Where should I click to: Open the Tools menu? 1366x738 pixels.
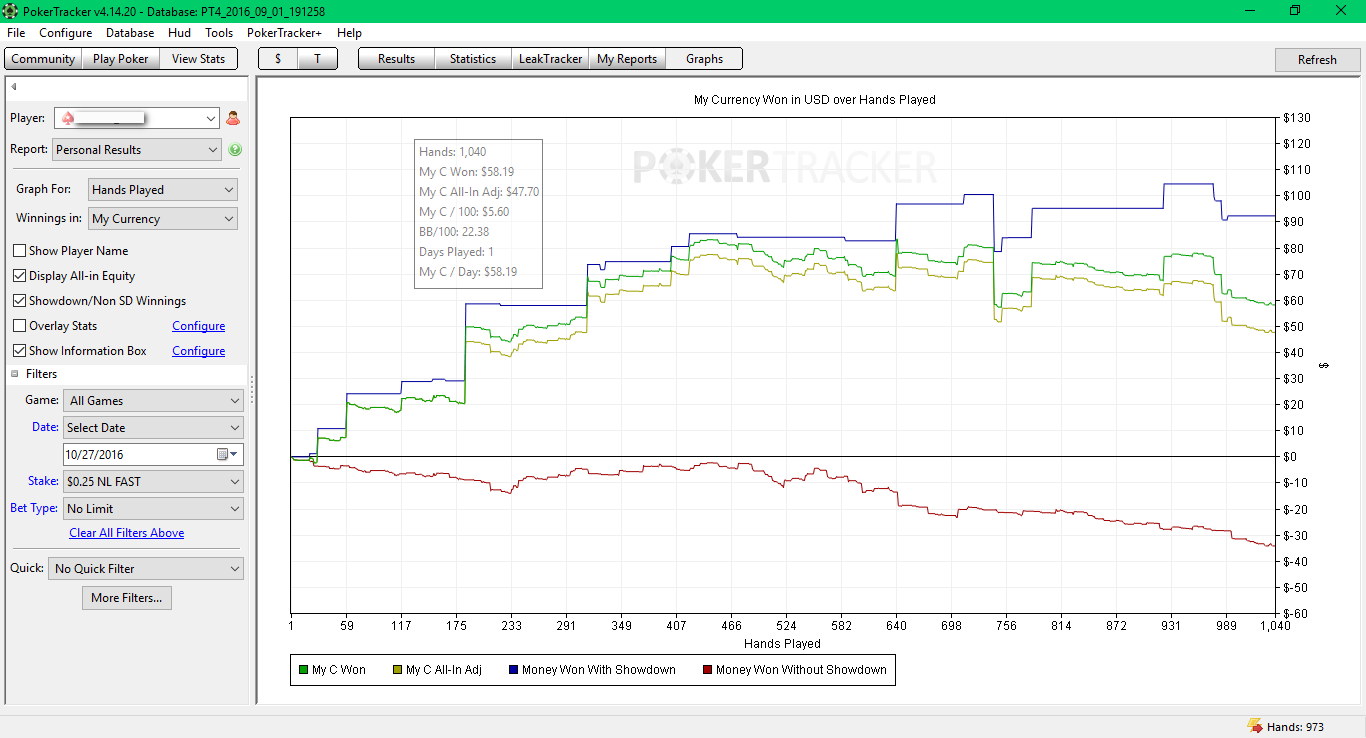pos(219,33)
